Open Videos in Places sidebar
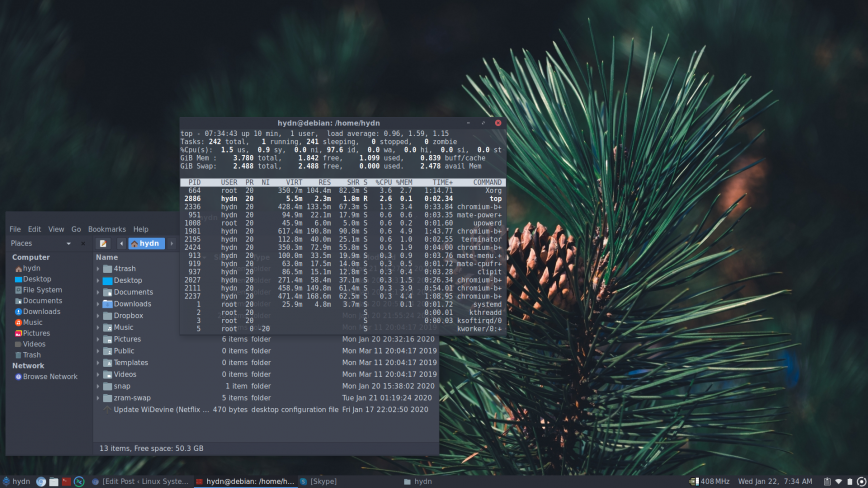This screenshot has height=488, width=868. 30,344
